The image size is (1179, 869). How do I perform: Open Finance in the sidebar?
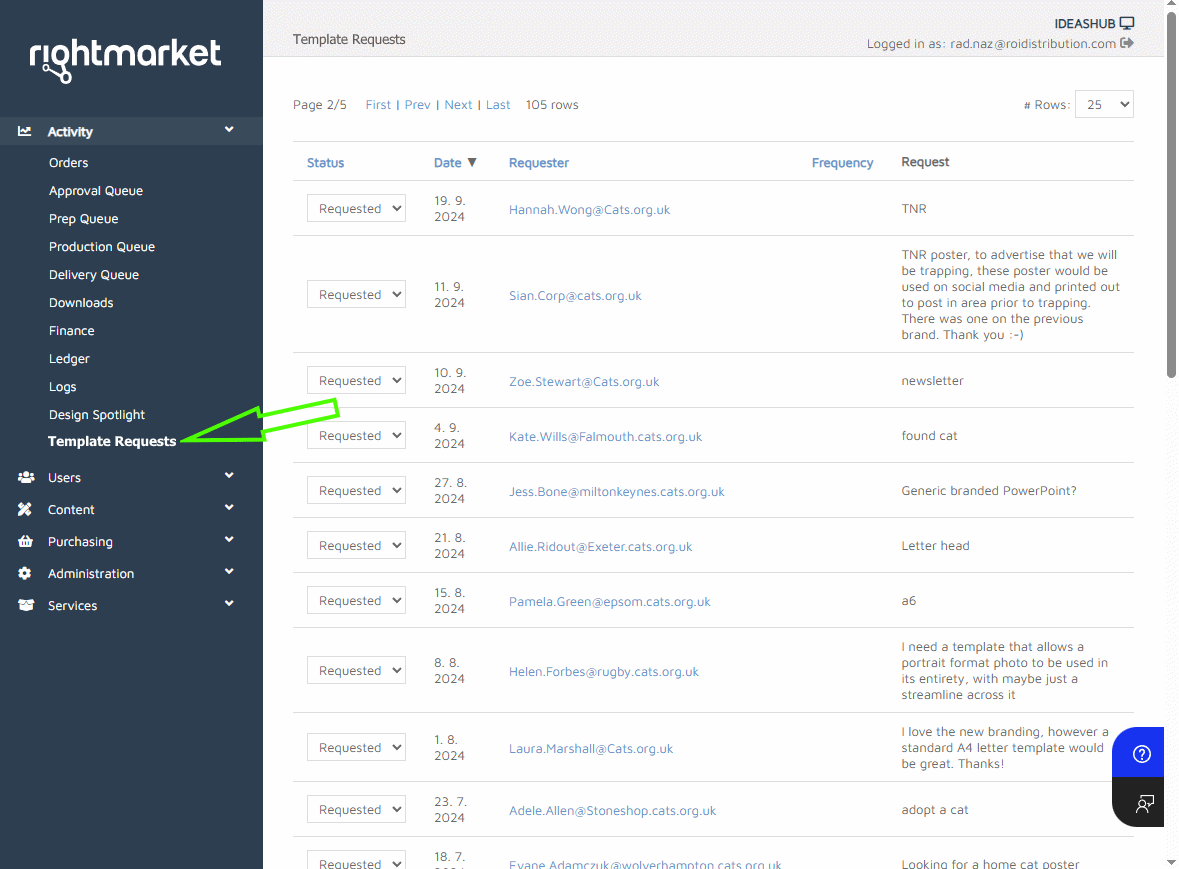[x=71, y=331]
